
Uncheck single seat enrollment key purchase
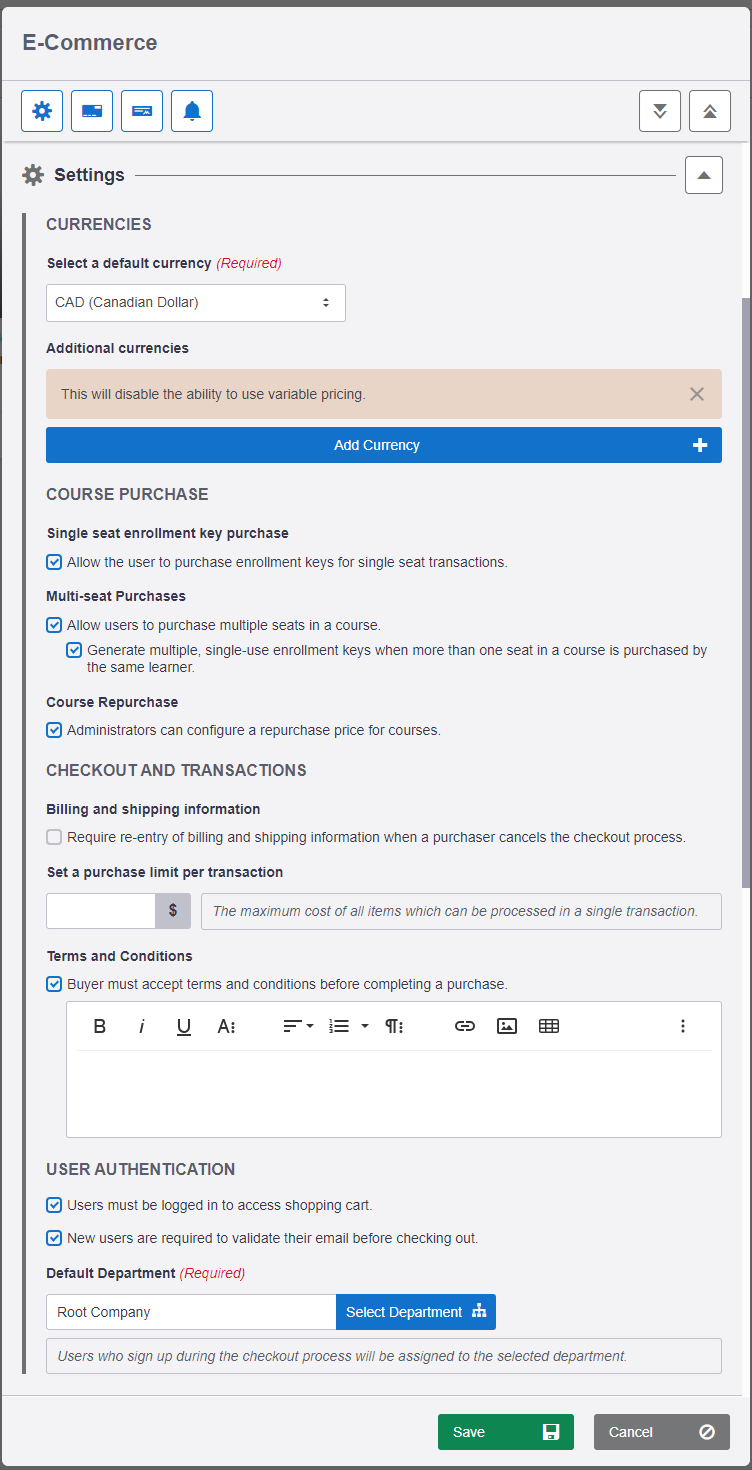click(53, 561)
